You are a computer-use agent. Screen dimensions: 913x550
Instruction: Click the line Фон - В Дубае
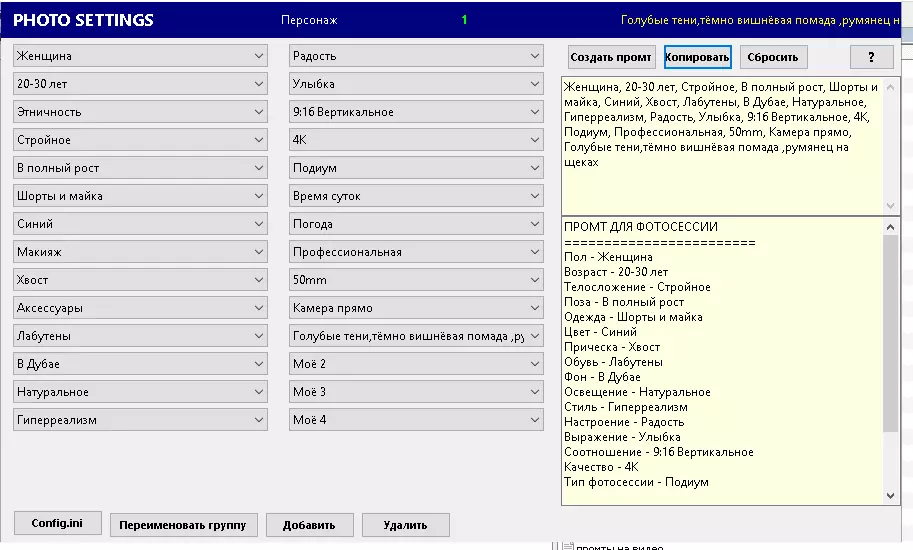click(602, 377)
